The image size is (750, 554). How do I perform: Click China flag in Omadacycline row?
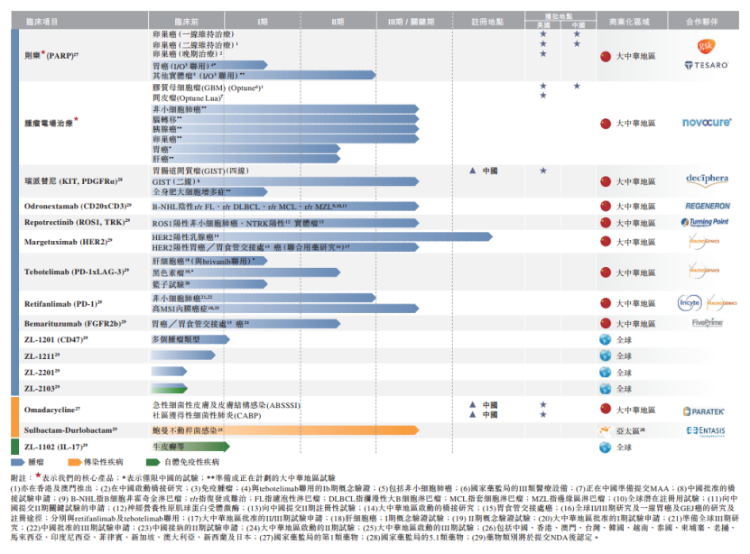point(606,409)
